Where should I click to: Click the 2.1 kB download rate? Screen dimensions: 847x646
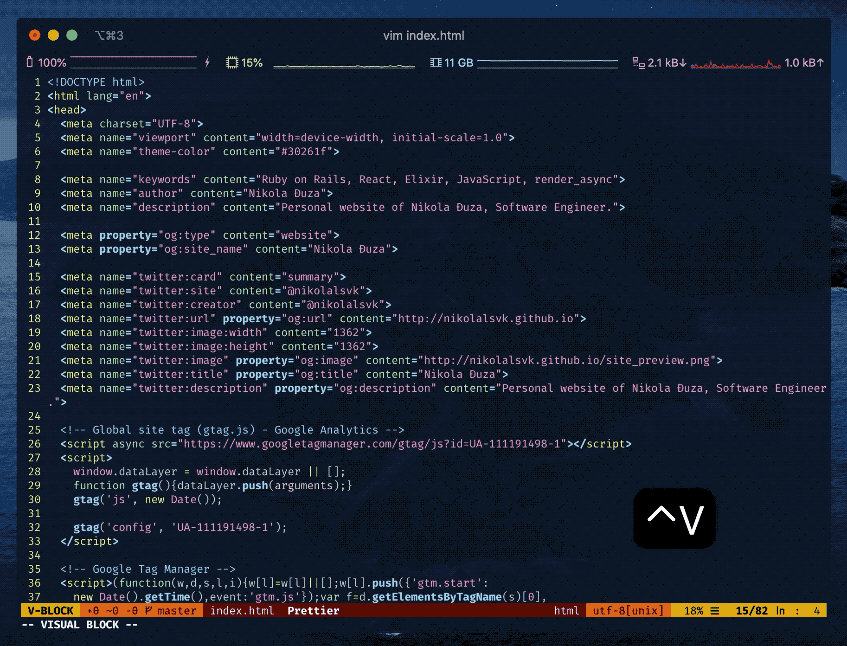click(x=667, y=63)
